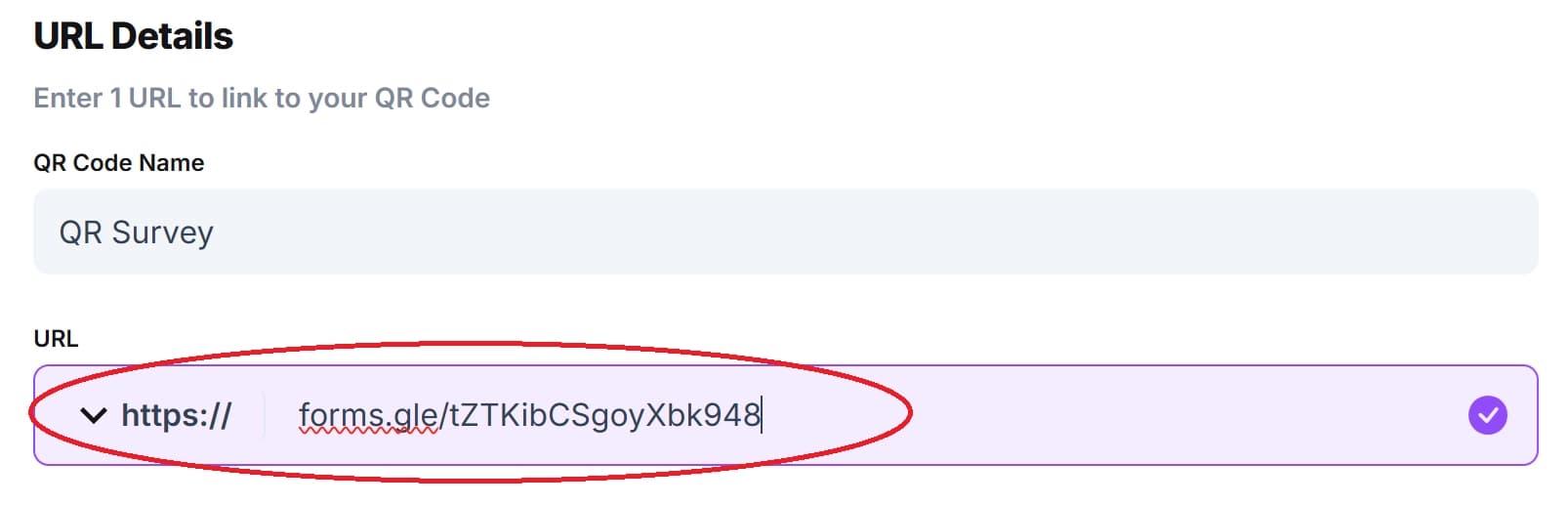Click the "QR Code Name" field label
Image resolution: width=1568 pixels, height=505 pixels.
pyautogui.click(x=119, y=163)
